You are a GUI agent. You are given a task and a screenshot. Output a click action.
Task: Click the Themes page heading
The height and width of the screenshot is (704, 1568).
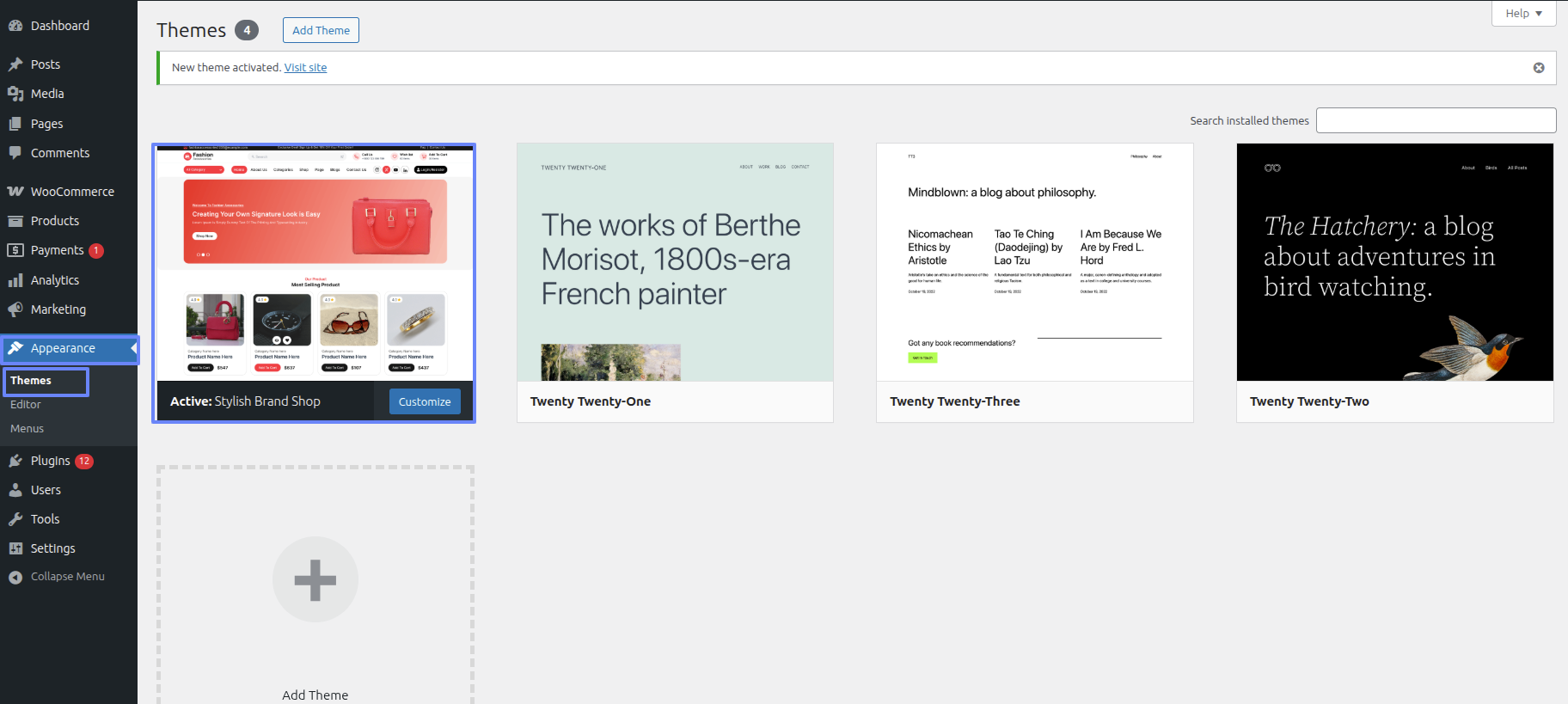click(x=192, y=30)
